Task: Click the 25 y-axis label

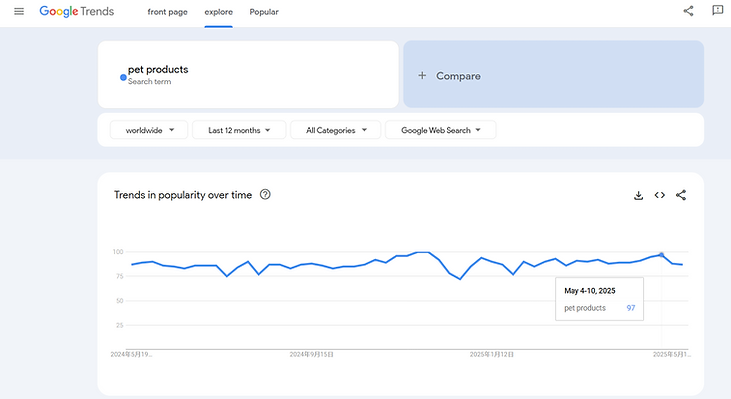Action: (120, 325)
